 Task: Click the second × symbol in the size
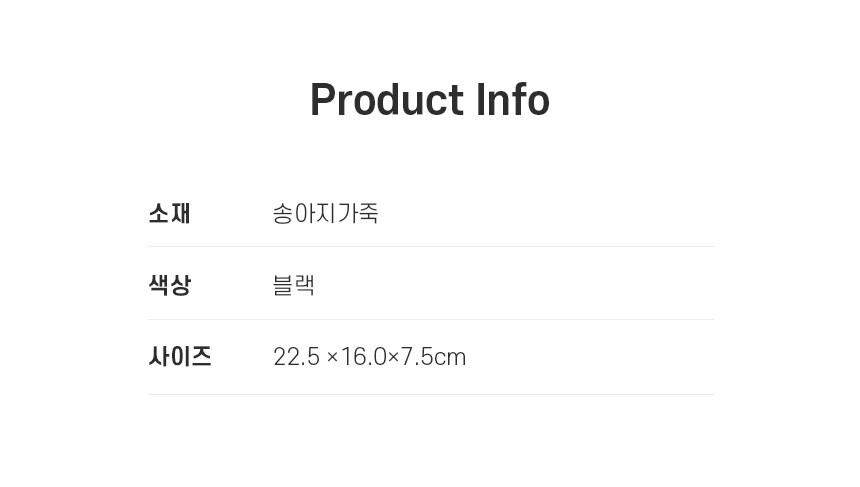pyautogui.click(x=393, y=358)
